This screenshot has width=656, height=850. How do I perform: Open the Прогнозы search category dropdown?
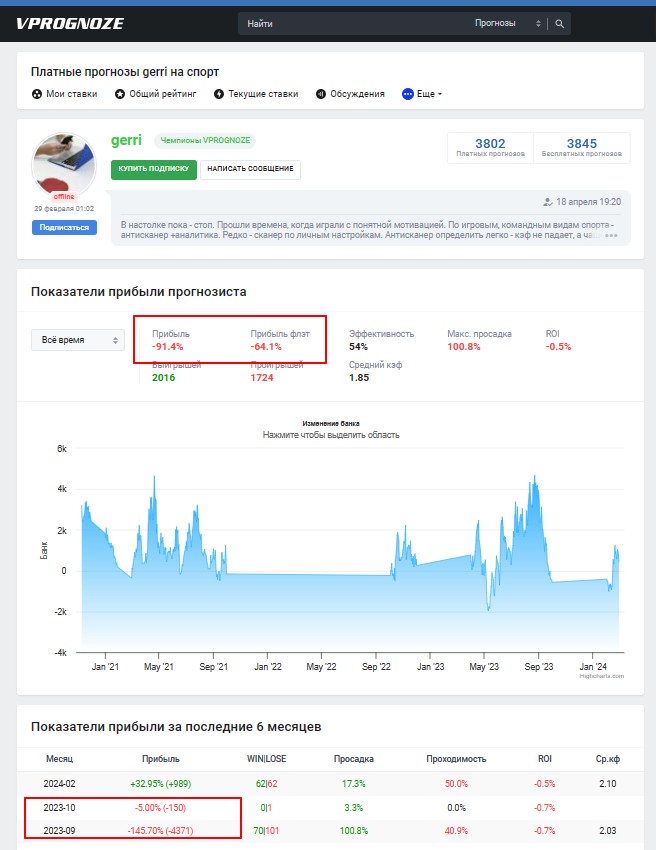(508, 24)
